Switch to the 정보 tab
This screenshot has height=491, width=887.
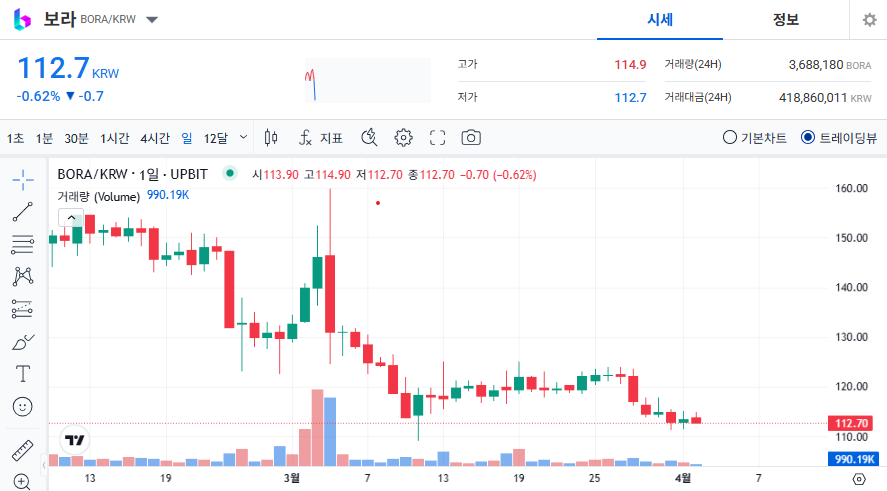coord(786,20)
